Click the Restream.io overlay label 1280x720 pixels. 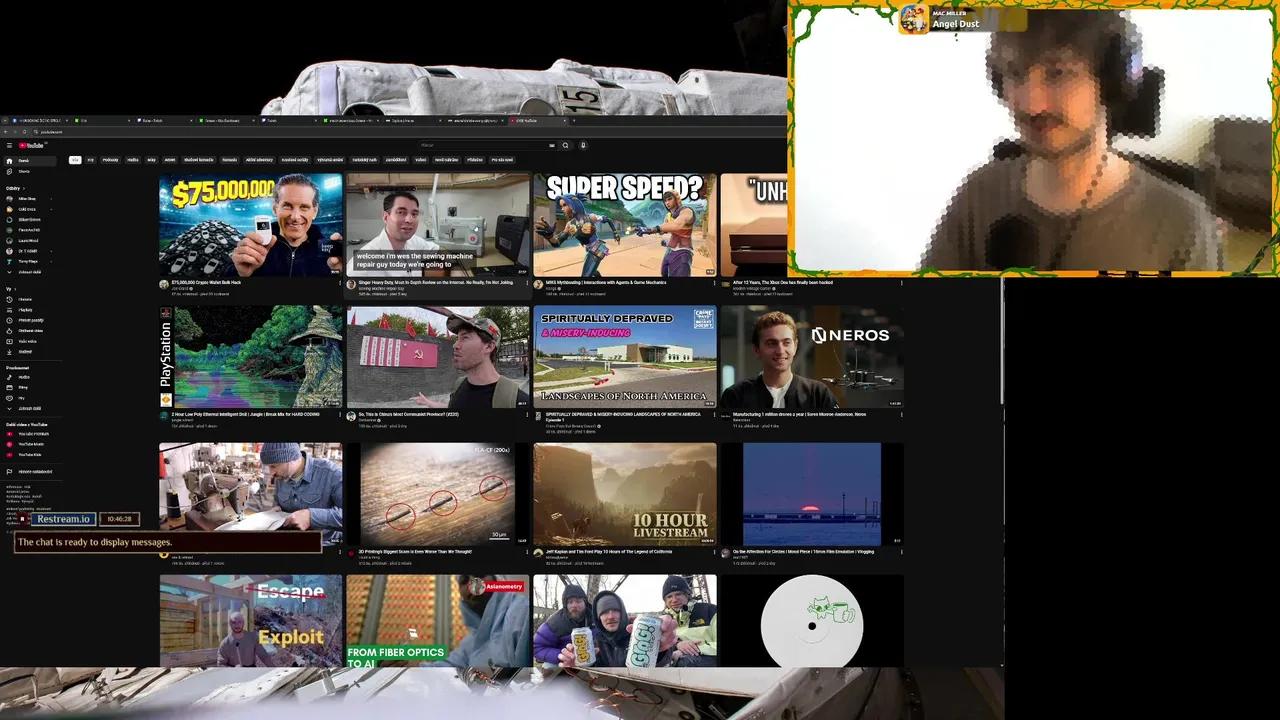tap(64, 519)
